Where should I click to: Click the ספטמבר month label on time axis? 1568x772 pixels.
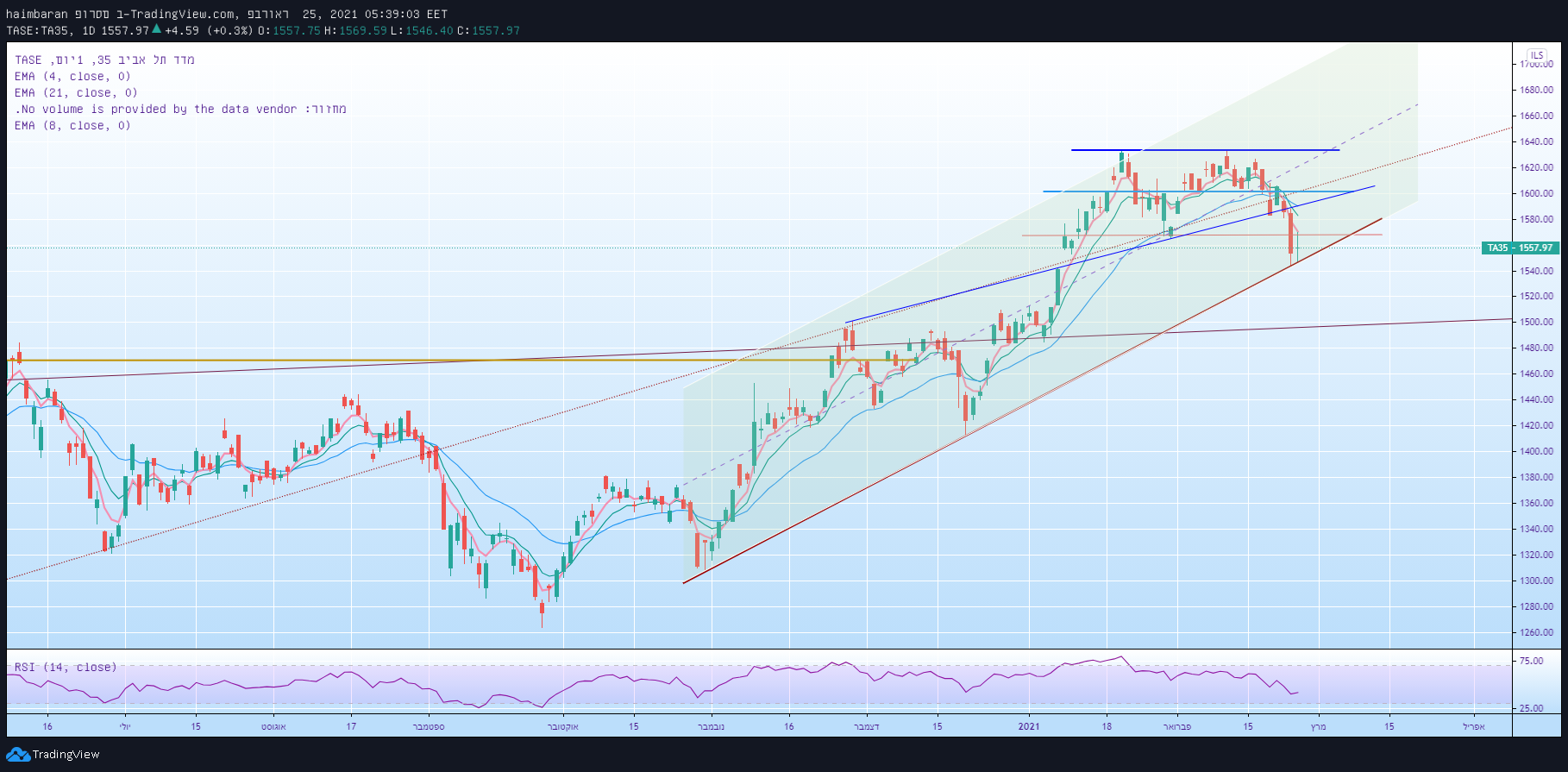tap(429, 726)
